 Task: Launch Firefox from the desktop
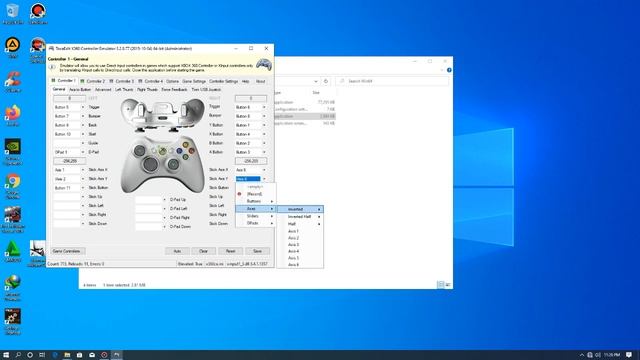click(x=12, y=114)
